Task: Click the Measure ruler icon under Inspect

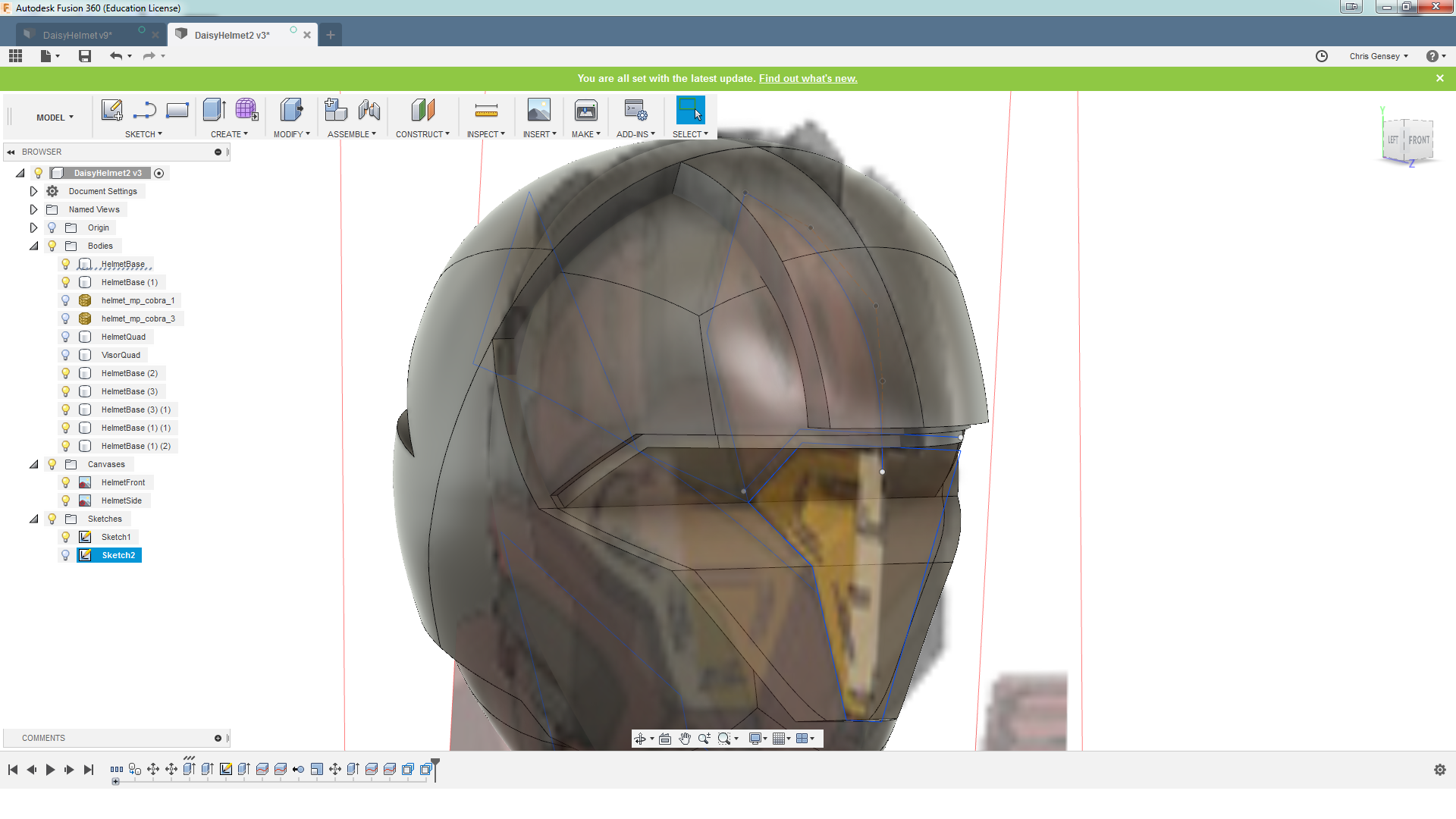Action: coord(486,111)
